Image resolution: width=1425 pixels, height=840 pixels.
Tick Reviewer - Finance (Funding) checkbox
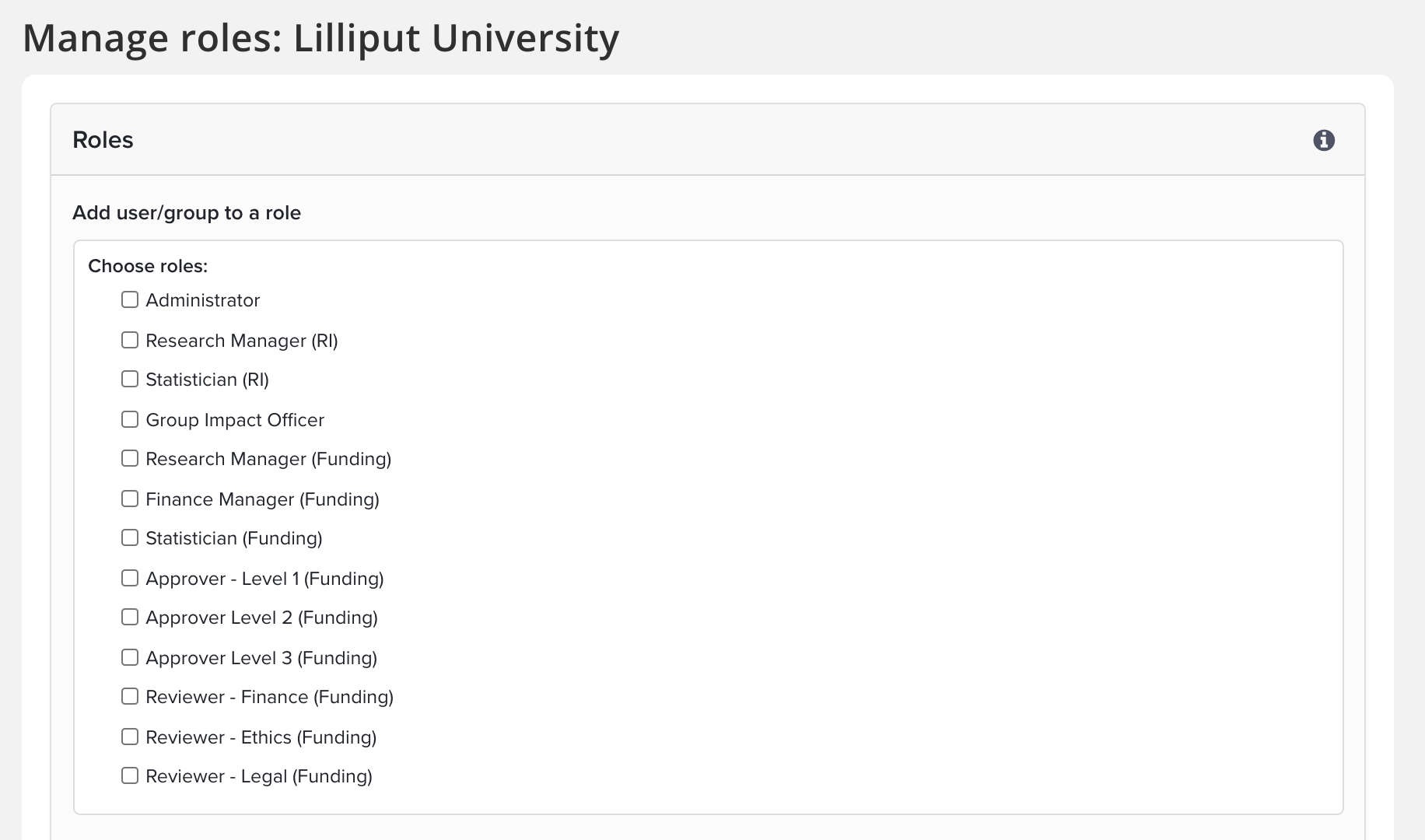[130, 696]
